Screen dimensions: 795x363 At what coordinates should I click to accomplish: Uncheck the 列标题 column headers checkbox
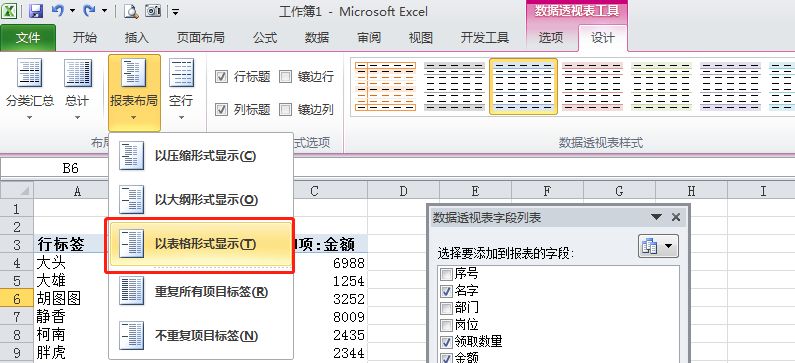click(222, 109)
